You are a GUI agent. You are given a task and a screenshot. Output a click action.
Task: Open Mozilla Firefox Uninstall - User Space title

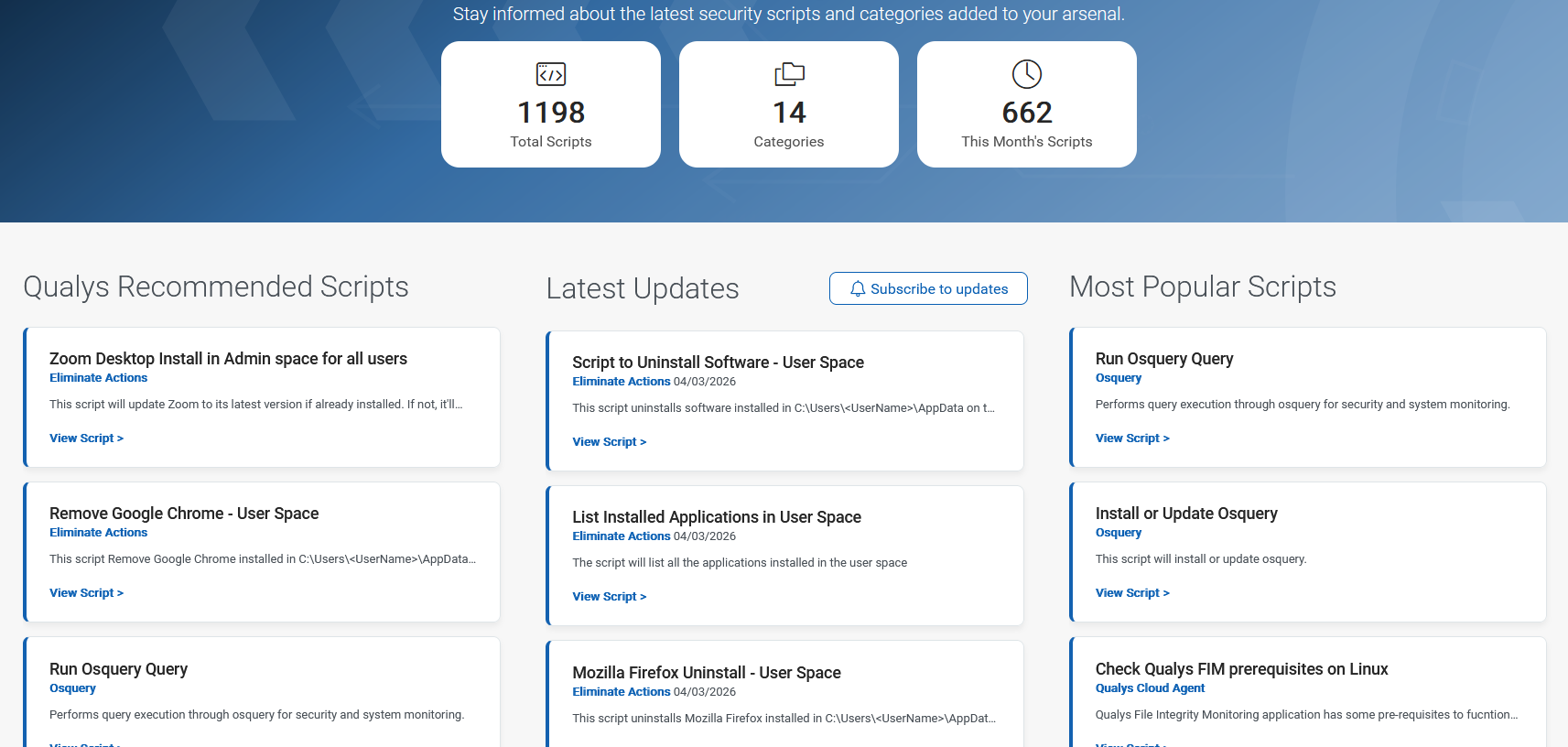(706, 673)
